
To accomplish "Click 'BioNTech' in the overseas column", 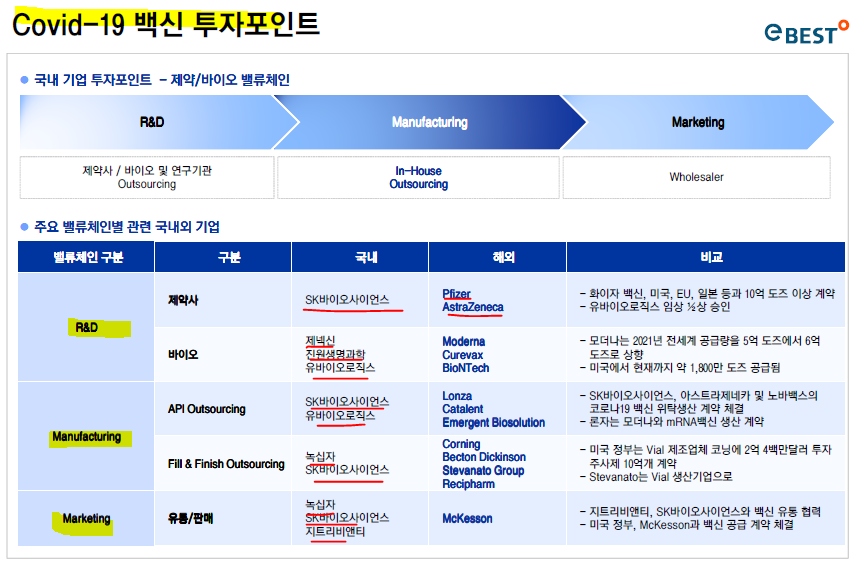I will point(466,368).
